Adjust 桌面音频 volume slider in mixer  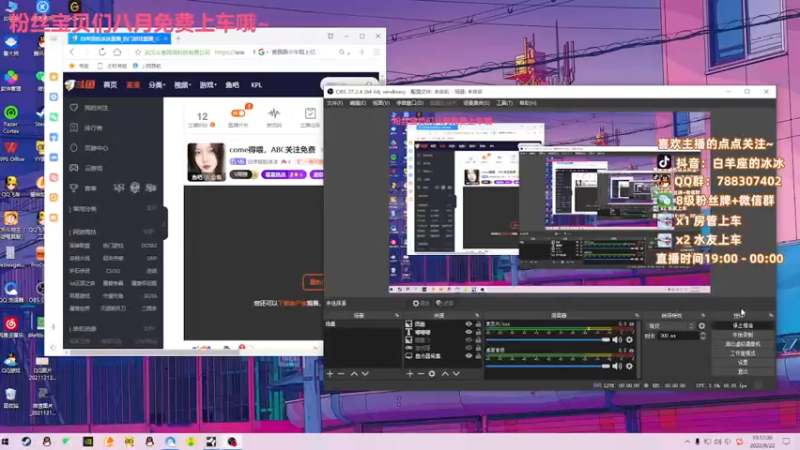click(548, 366)
